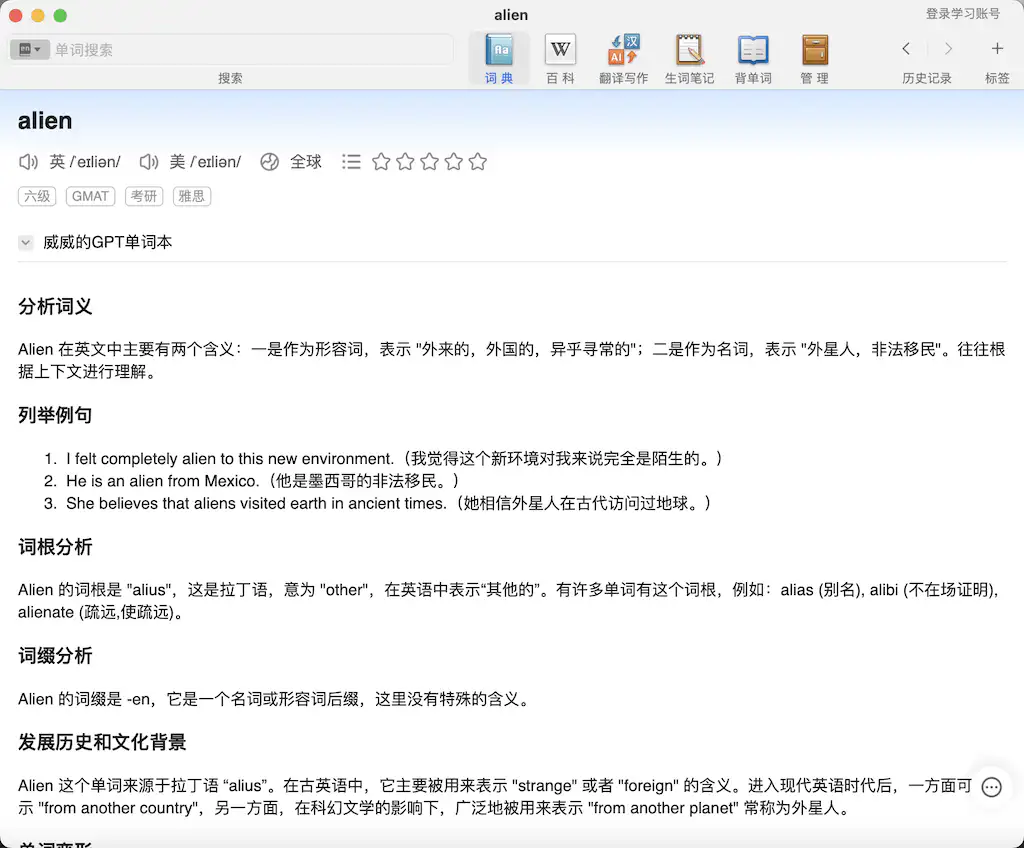Give alien a five-star rating
The image size is (1024, 848).
tap(478, 161)
